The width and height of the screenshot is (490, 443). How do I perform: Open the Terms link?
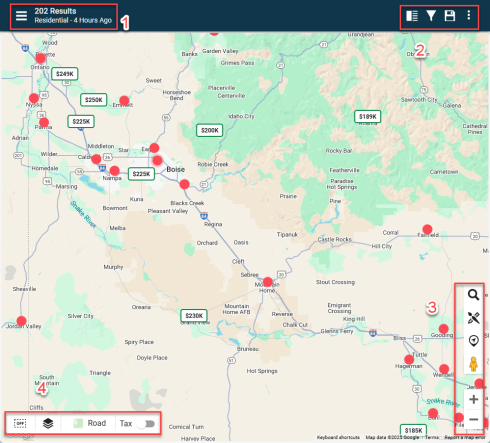coord(432,437)
